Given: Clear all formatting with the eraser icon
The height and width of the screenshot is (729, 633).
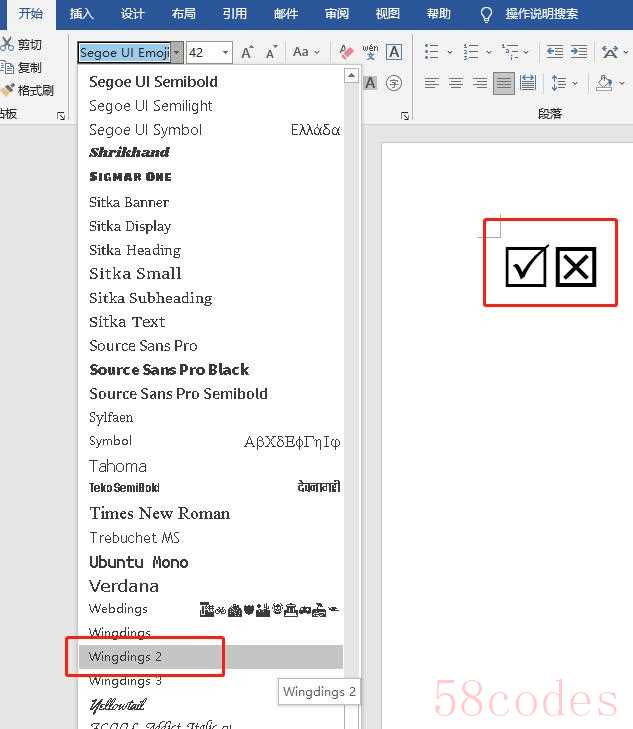Looking at the screenshot, I should (346, 52).
